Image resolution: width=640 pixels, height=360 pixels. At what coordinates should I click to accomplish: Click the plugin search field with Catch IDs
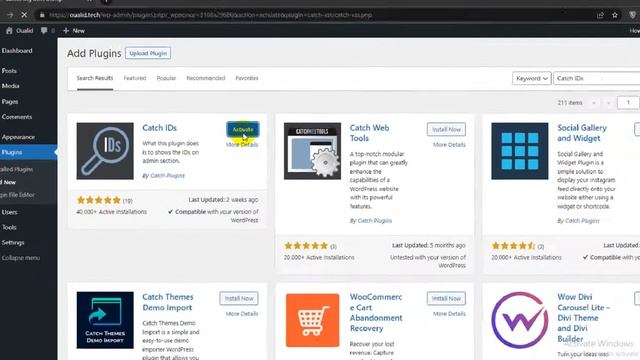click(596, 78)
